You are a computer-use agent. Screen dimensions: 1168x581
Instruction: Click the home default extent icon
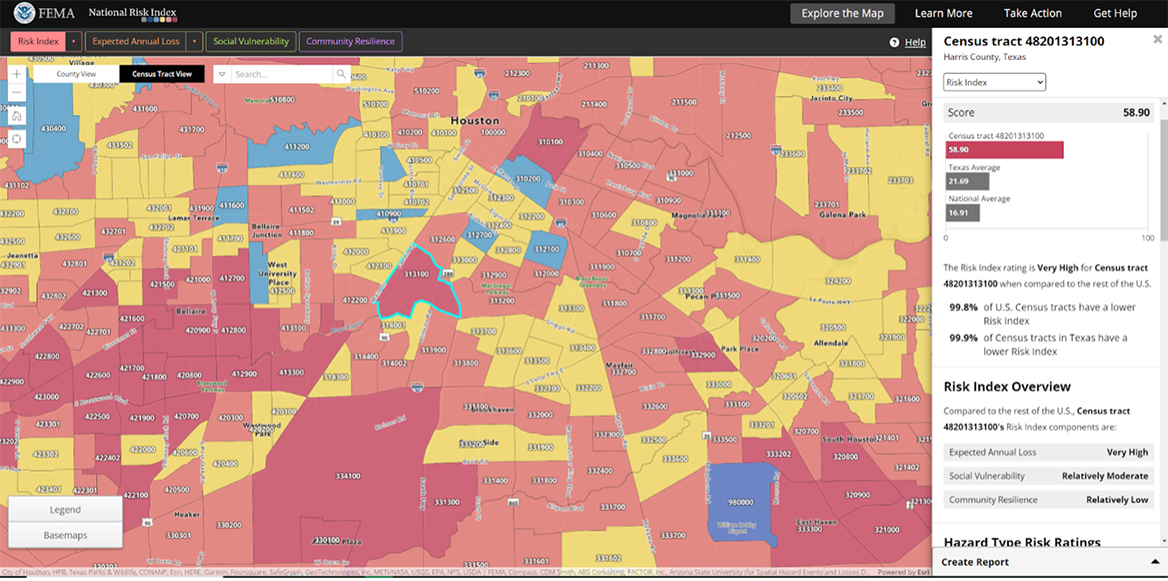point(16,116)
